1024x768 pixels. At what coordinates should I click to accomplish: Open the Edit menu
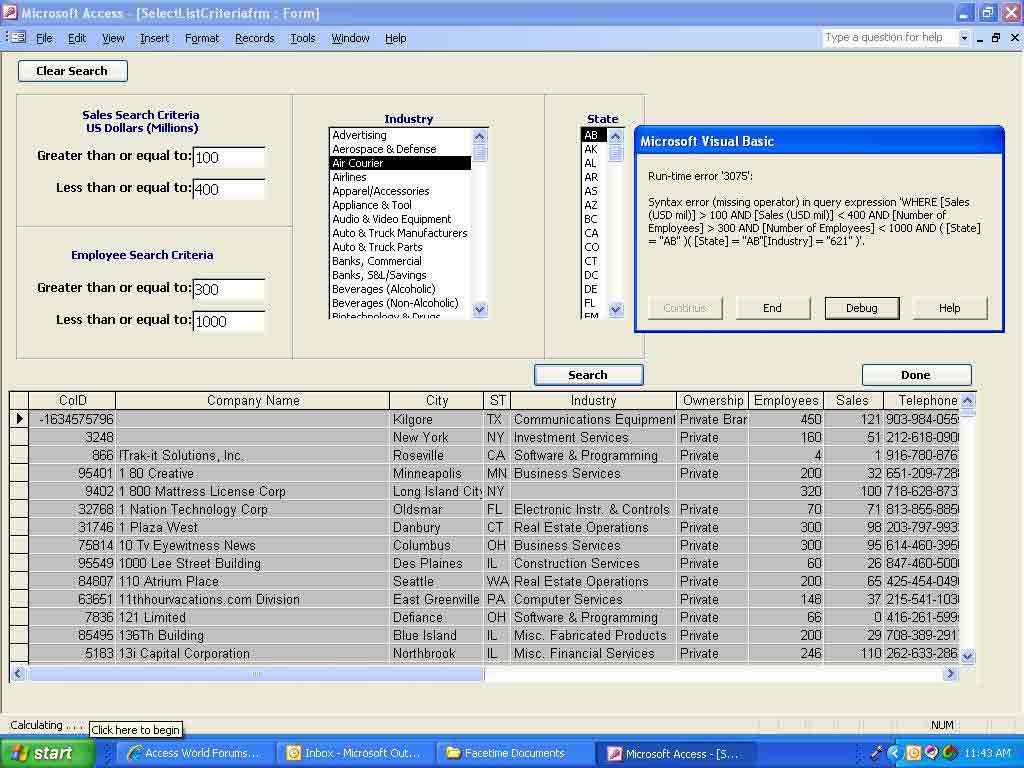coord(77,39)
